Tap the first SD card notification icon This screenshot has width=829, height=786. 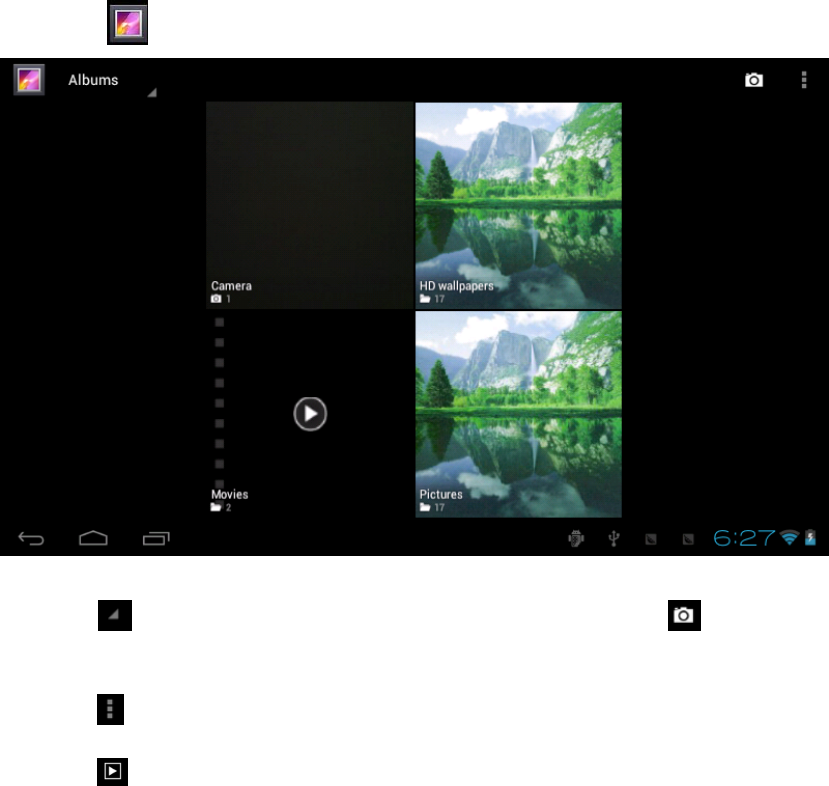(x=651, y=539)
